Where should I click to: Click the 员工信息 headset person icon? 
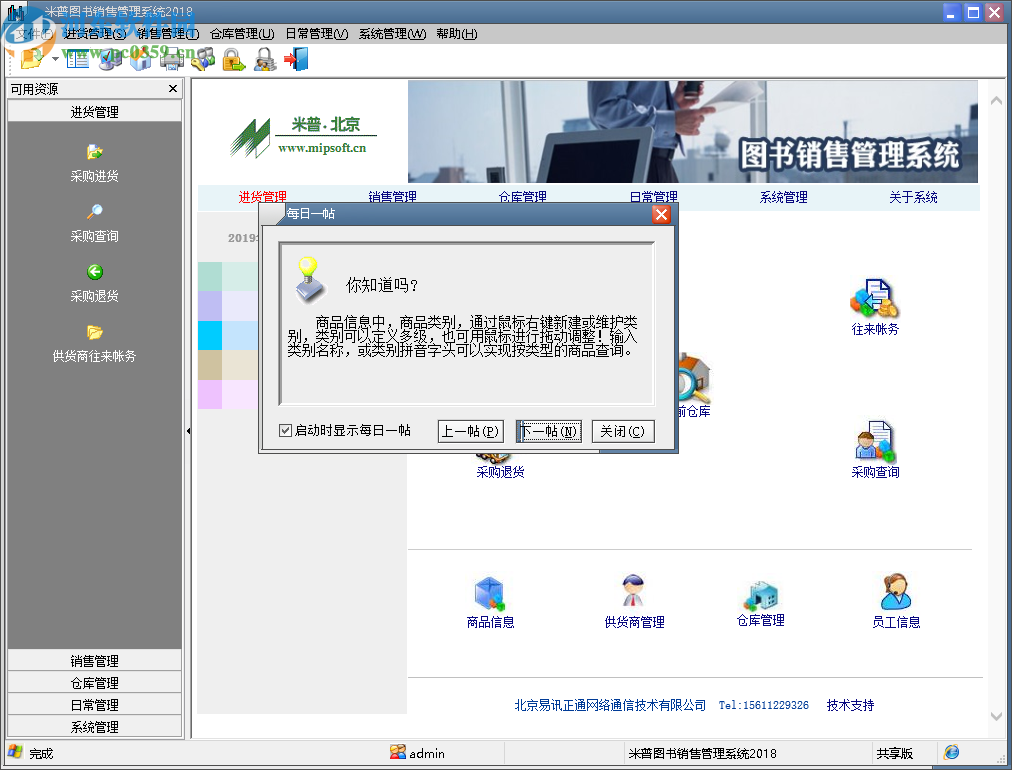tap(896, 591)
